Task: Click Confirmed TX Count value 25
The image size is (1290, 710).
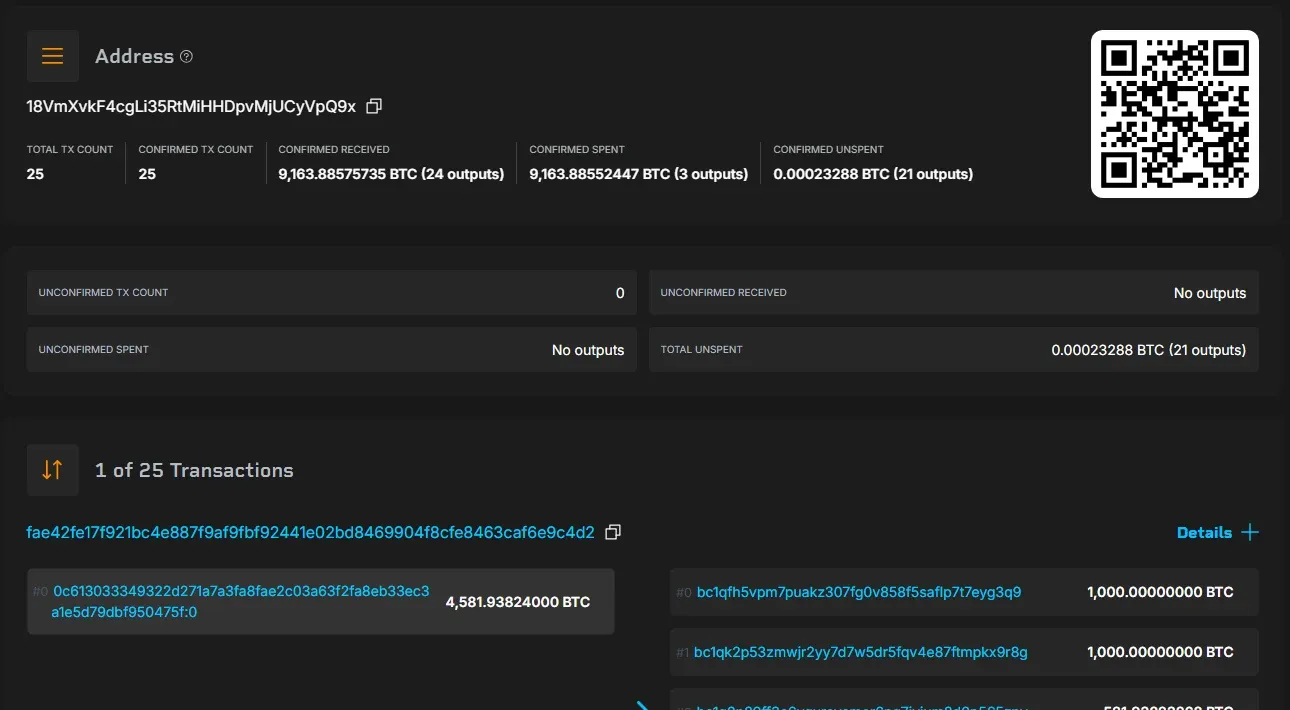Action: point(147,174)
